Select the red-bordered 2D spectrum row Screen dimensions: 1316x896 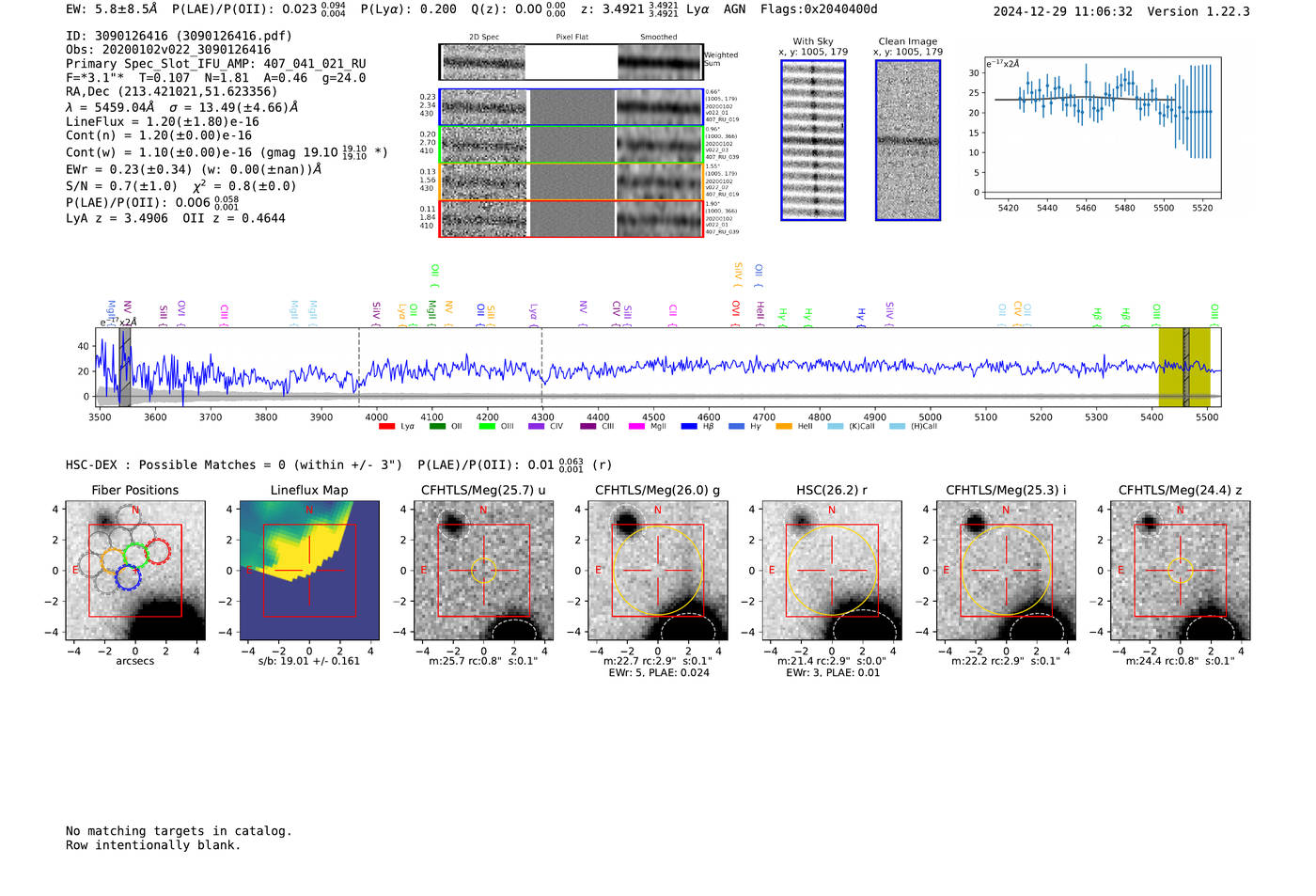point(571,218)
